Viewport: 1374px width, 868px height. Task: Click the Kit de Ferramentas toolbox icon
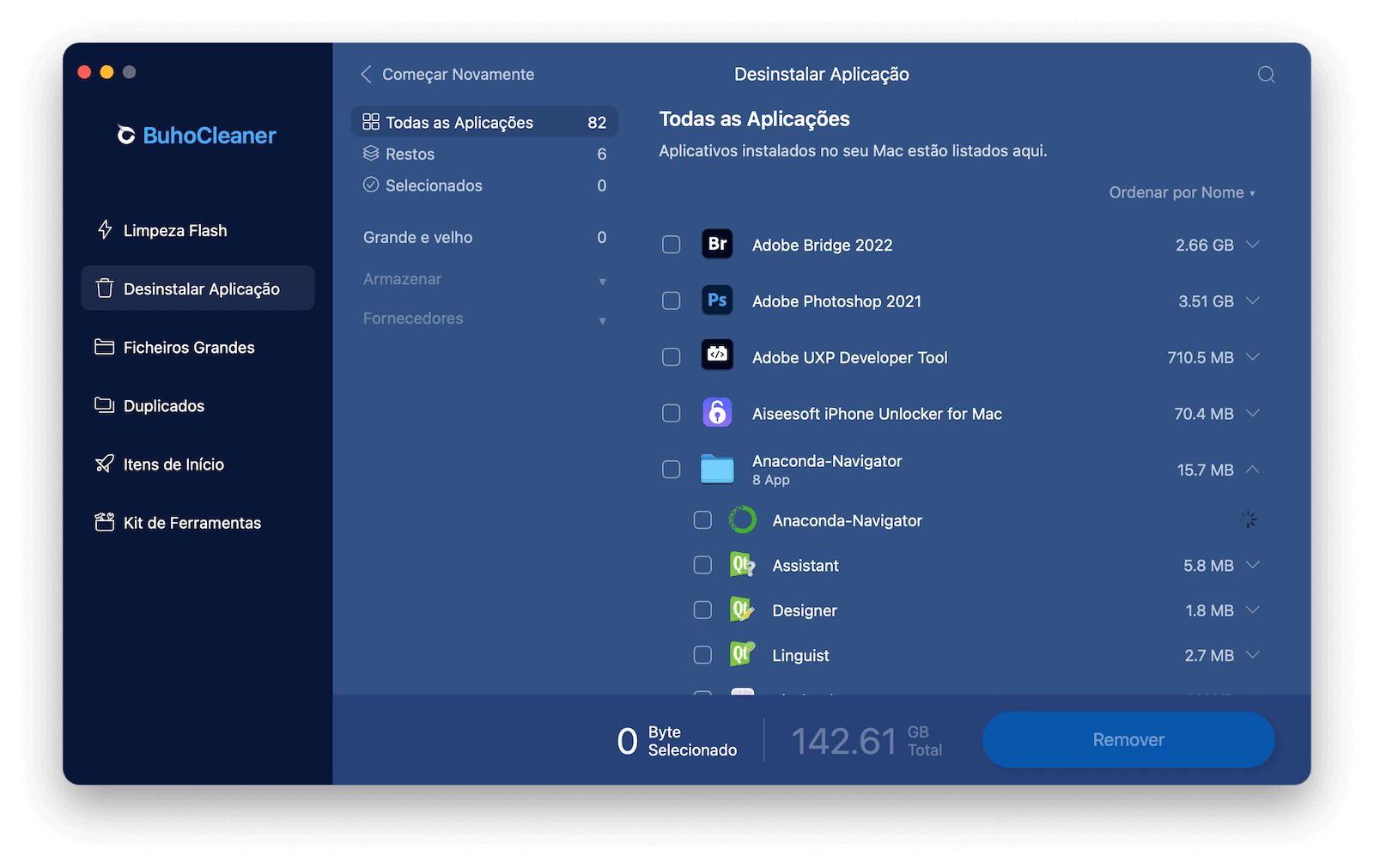(105, 522)
